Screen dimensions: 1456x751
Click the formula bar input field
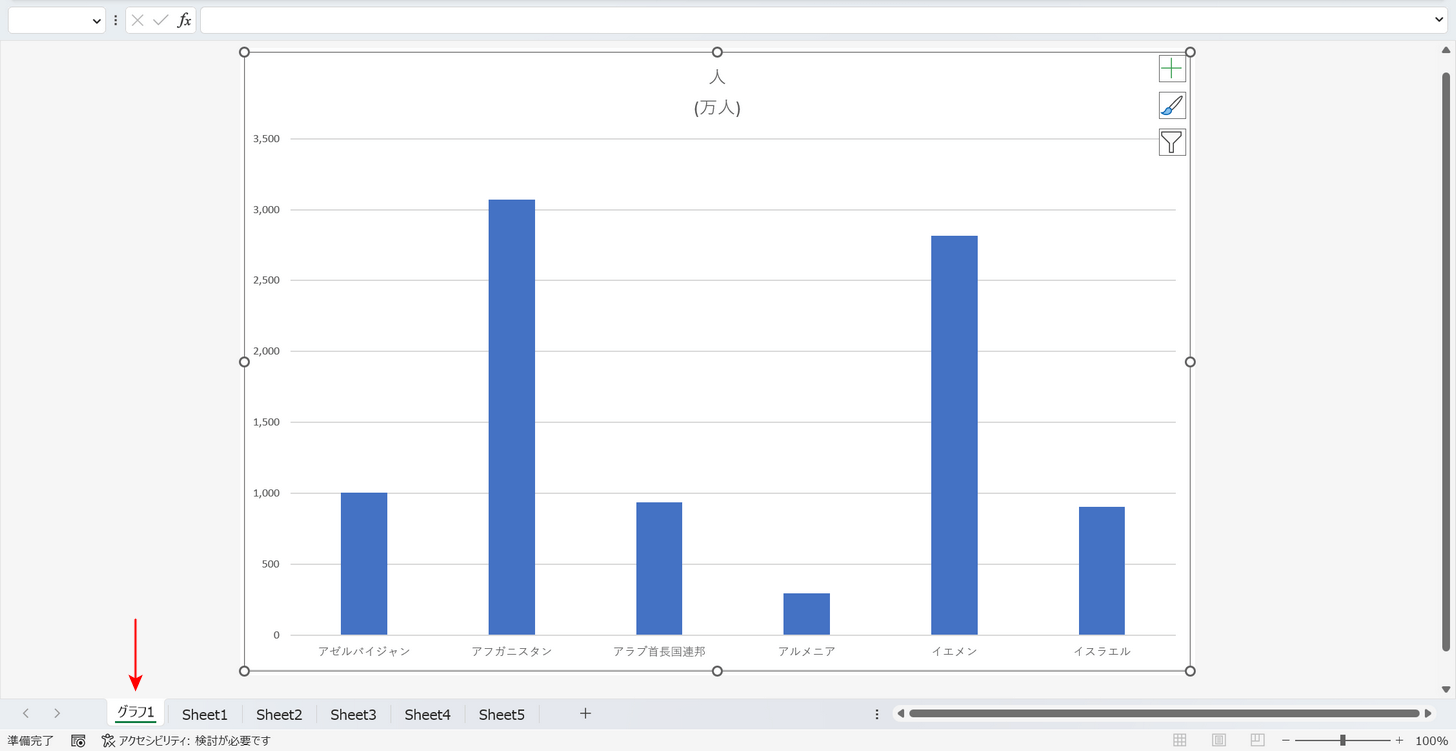pyautogui.click(x=815, y=20)
